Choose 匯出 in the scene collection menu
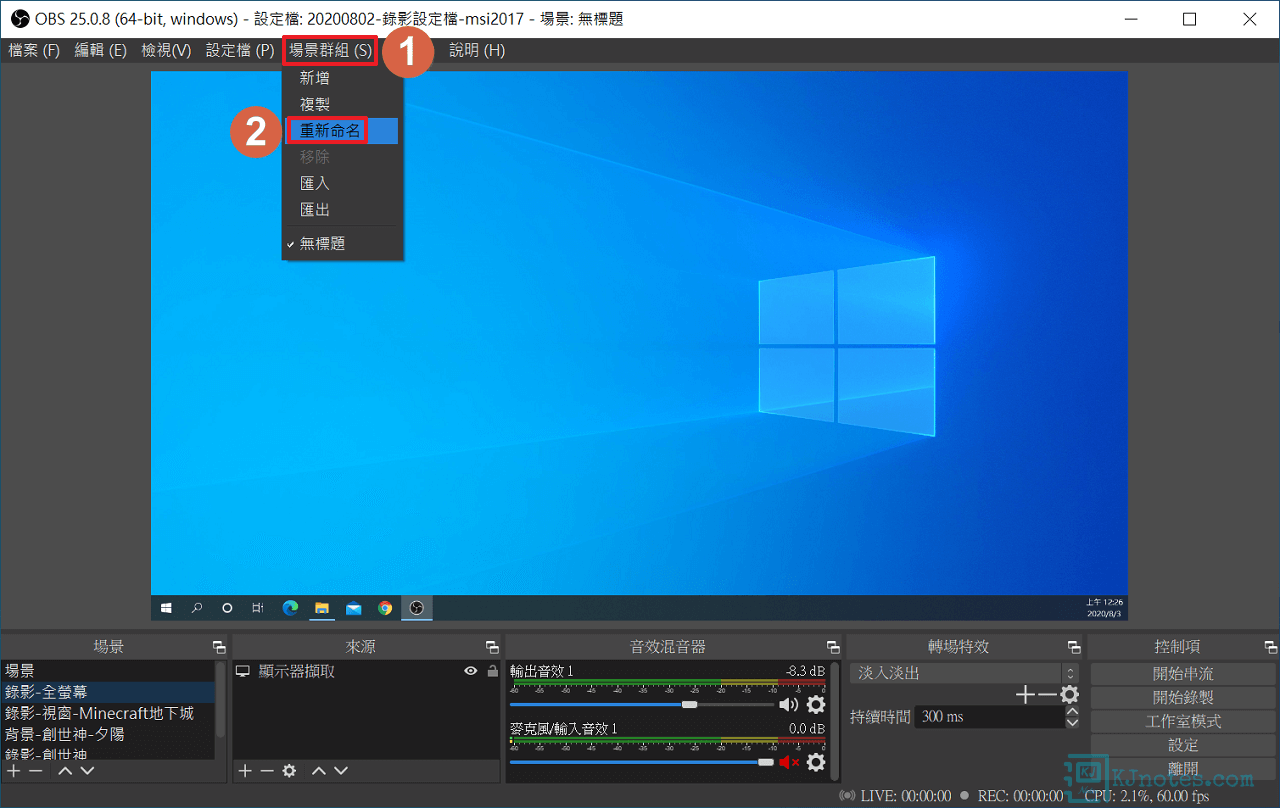 (x=342, y=210)
